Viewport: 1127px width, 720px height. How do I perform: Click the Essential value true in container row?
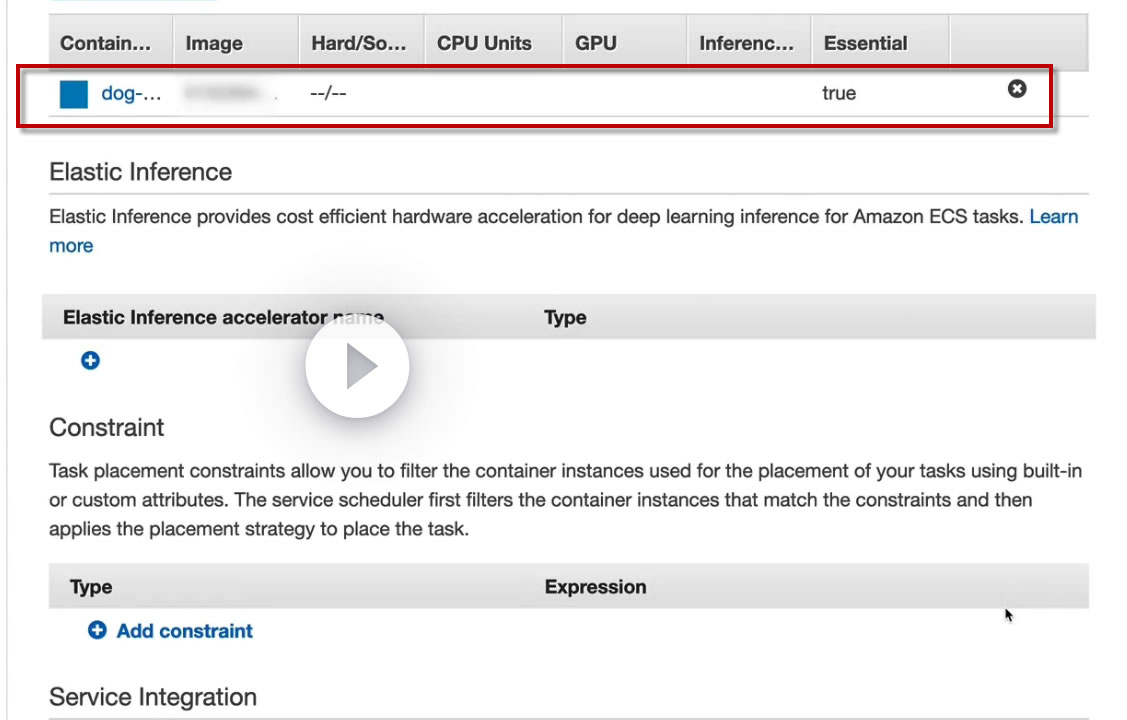click(839, 94)
